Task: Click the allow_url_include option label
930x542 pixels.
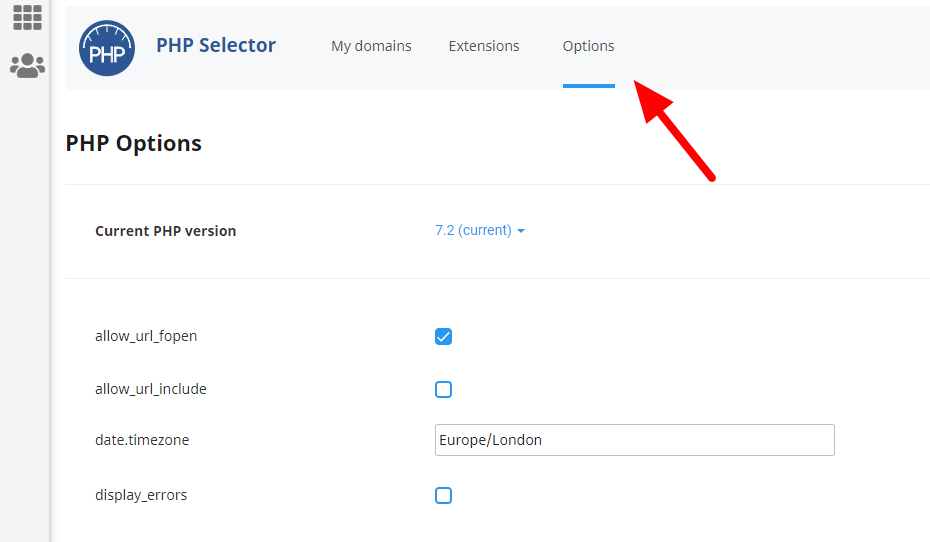Action: pyautogui.click(x=151, y=389)
